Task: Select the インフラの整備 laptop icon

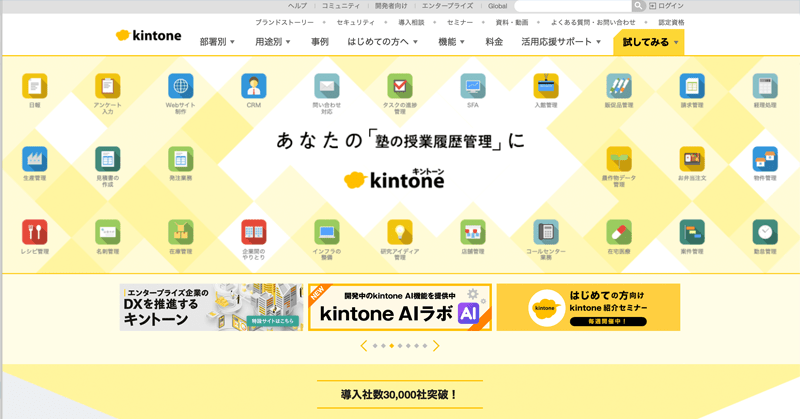Action: tap(327, 232)
